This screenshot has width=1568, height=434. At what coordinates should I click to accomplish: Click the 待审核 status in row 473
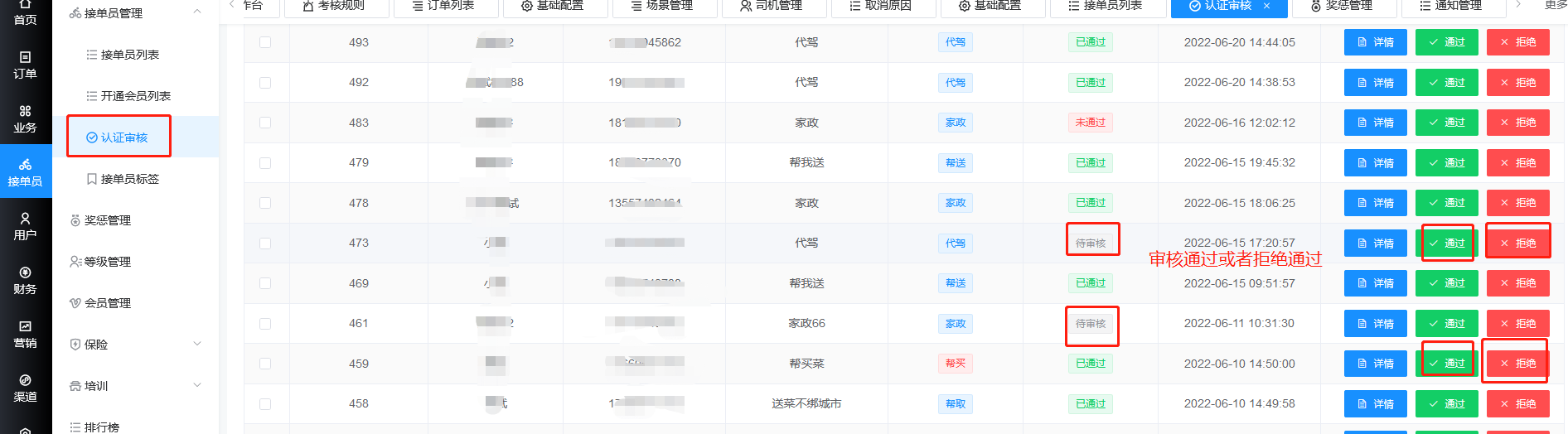(1091, 244)
